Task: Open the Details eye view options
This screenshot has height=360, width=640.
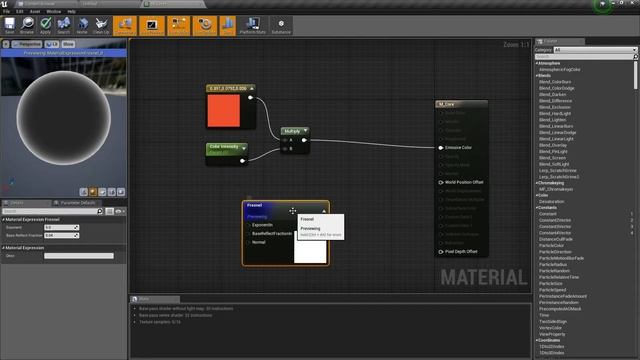Action: 120,211
